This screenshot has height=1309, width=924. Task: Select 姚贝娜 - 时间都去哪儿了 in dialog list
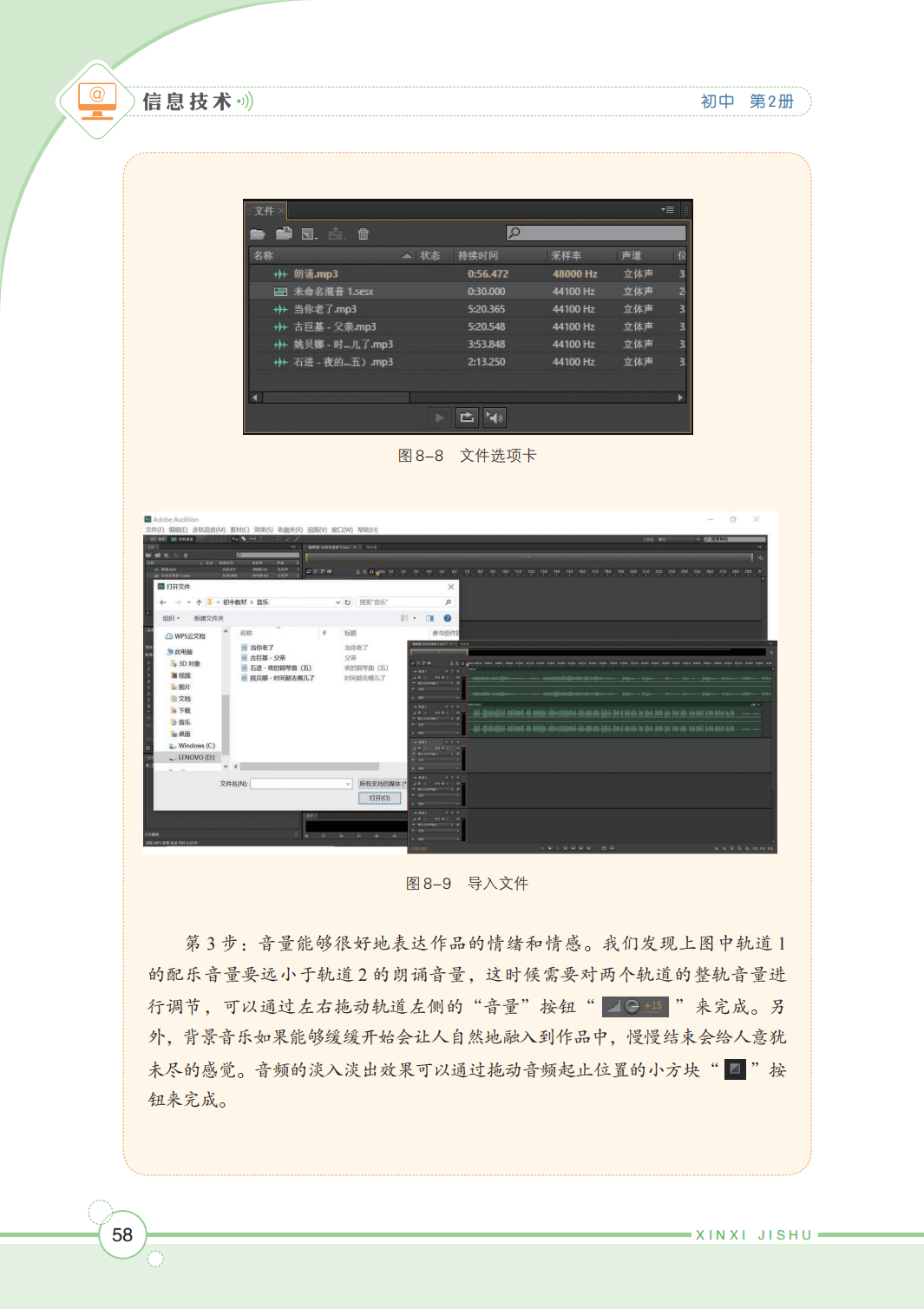pos(279,678)
